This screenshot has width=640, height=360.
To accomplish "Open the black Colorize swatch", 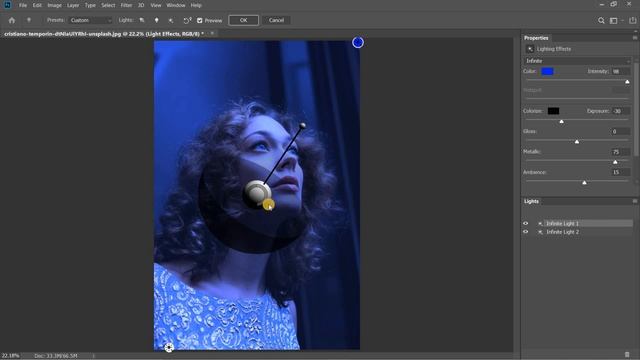I will [553, 111].
